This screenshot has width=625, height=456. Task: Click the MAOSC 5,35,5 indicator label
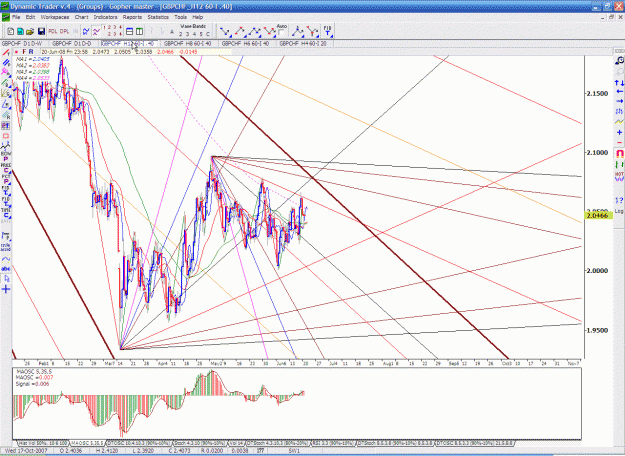[x=33, y=371]
